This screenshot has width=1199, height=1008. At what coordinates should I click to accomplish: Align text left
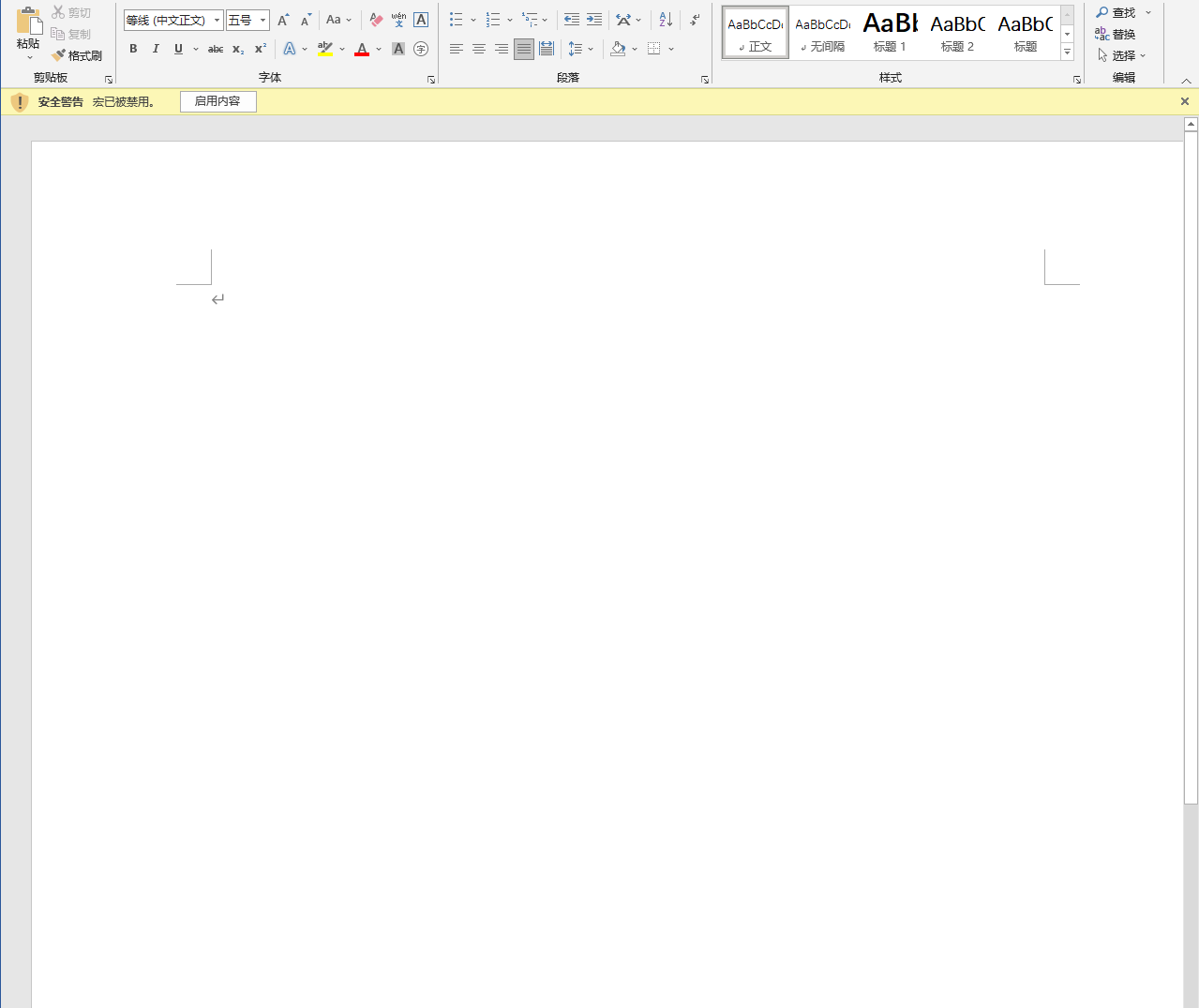[457, 49]
